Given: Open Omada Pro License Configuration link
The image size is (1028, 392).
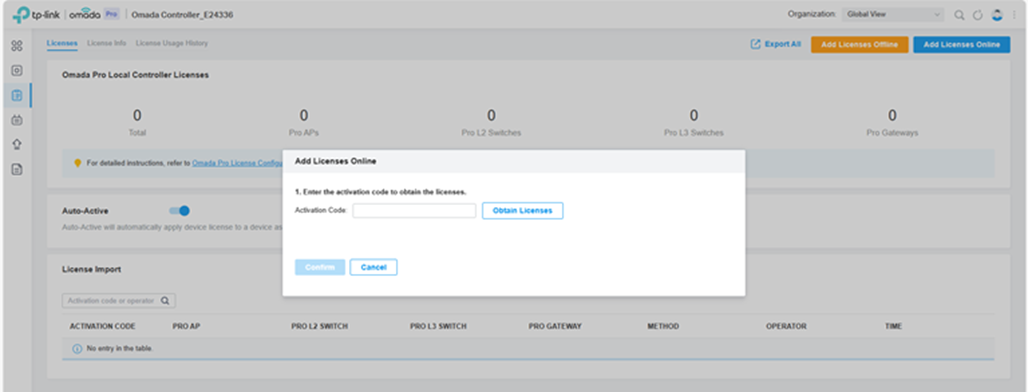Looking at the screenshot, I should (237, 163).
